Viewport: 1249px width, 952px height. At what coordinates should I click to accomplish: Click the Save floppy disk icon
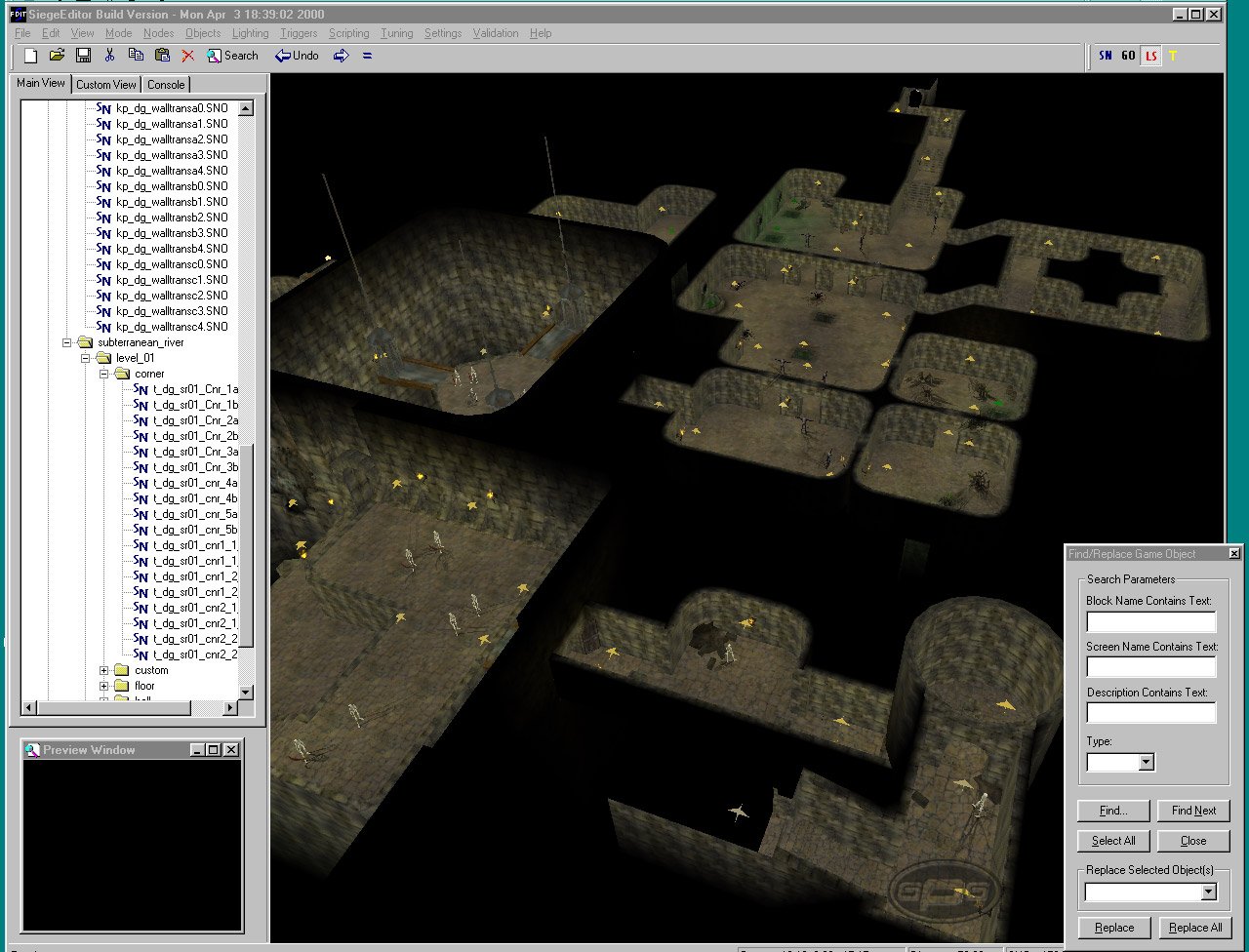(83, 56)
